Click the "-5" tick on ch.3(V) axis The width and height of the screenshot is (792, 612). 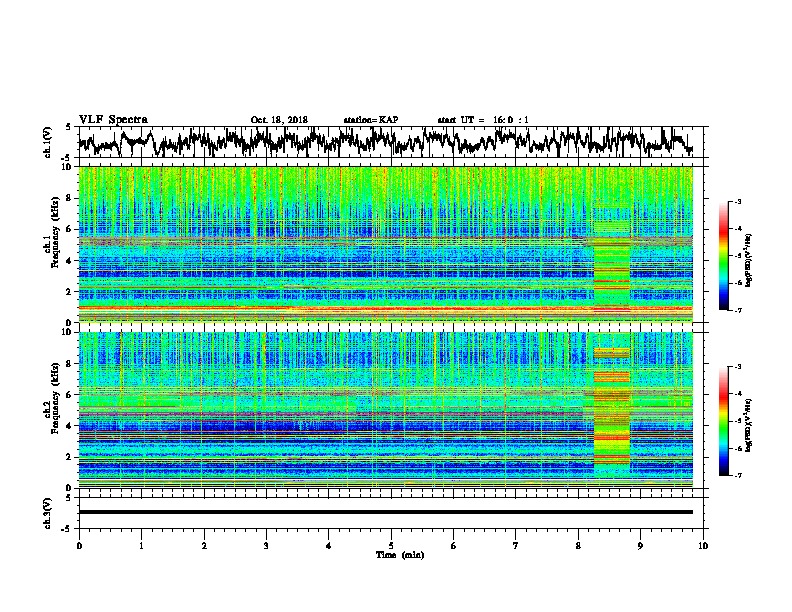click(67, 529)
